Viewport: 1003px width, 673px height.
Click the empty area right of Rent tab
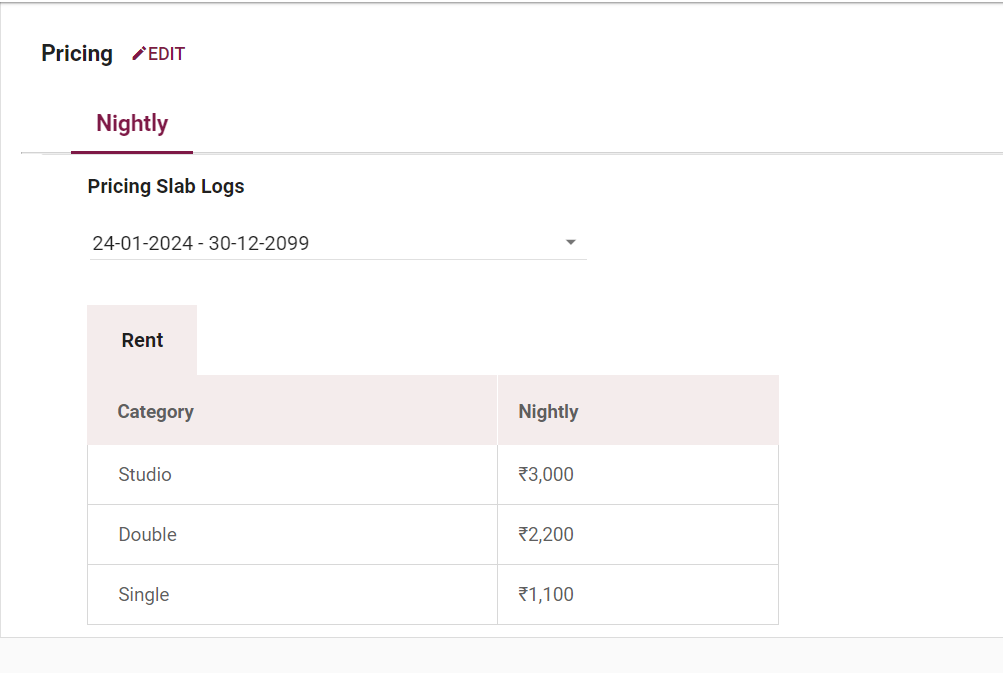click(480, 340)
